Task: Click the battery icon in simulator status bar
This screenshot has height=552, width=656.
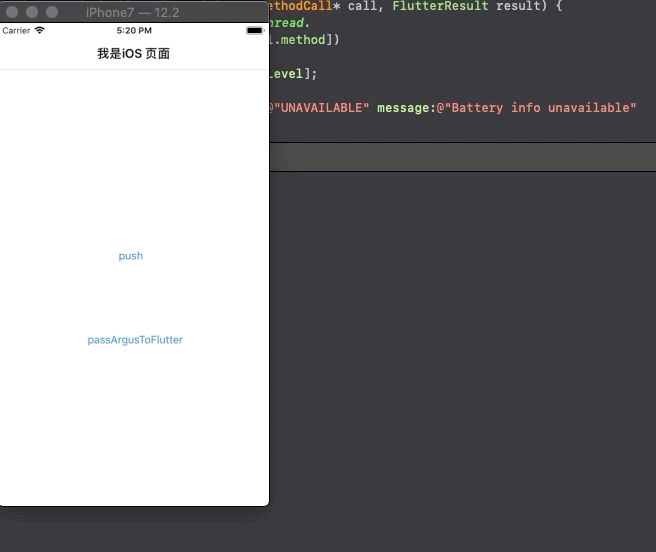Action: coord(255,31)
